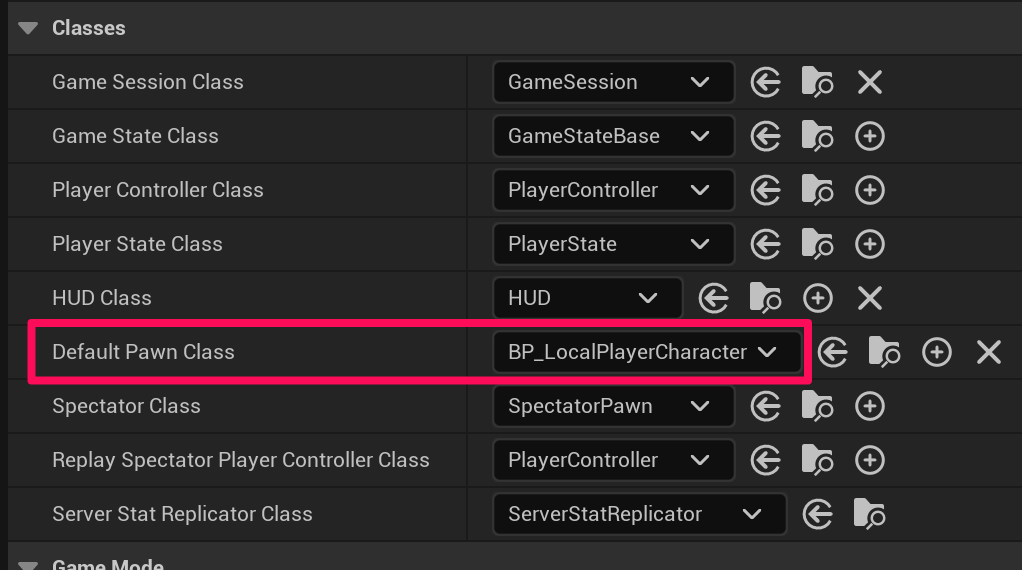This screenshot has width=1022, height=570.
Task: Open the Default Pawn Class dropdown
Action: pos(648,352)
